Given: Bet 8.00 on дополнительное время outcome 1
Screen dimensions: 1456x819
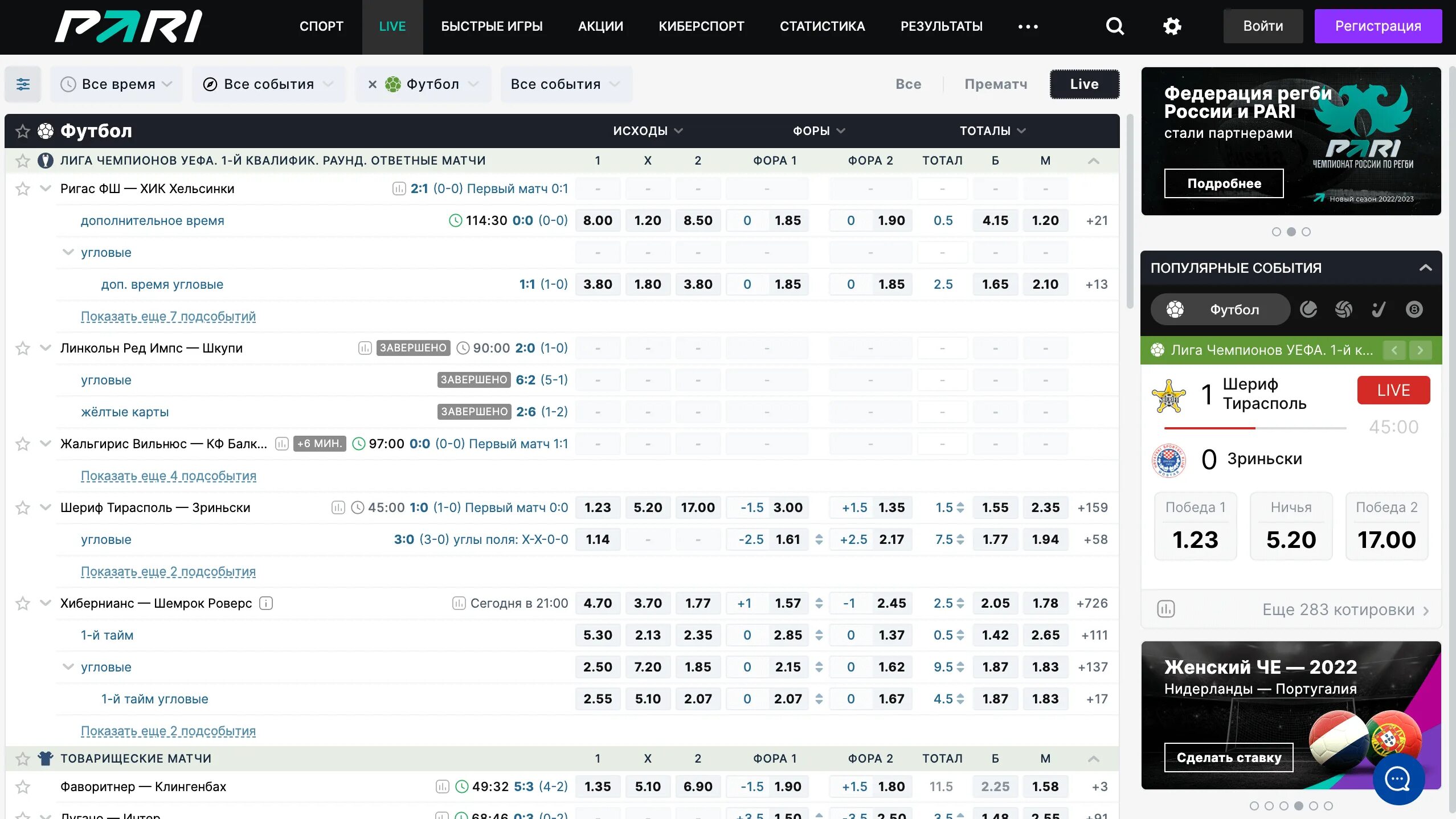Looking at the screenshot, I should (x=598, y=220).
